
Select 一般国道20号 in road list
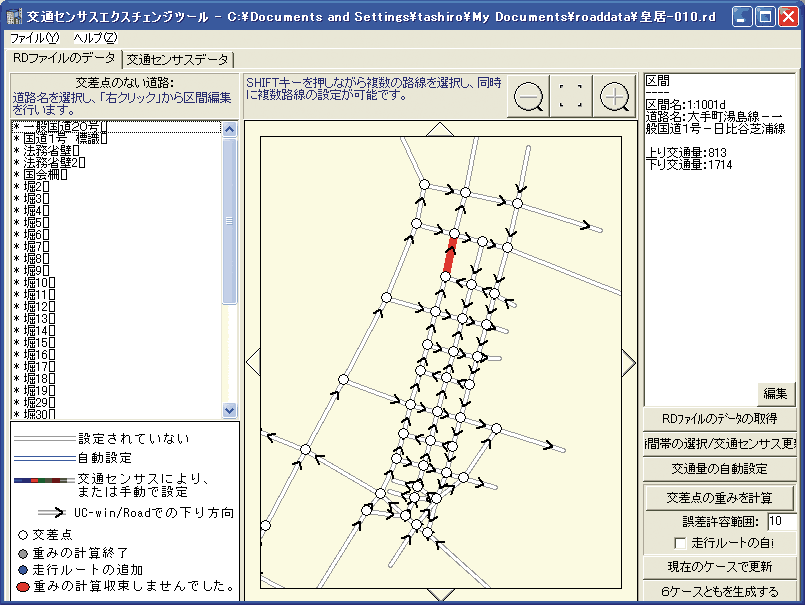[117, 127]
